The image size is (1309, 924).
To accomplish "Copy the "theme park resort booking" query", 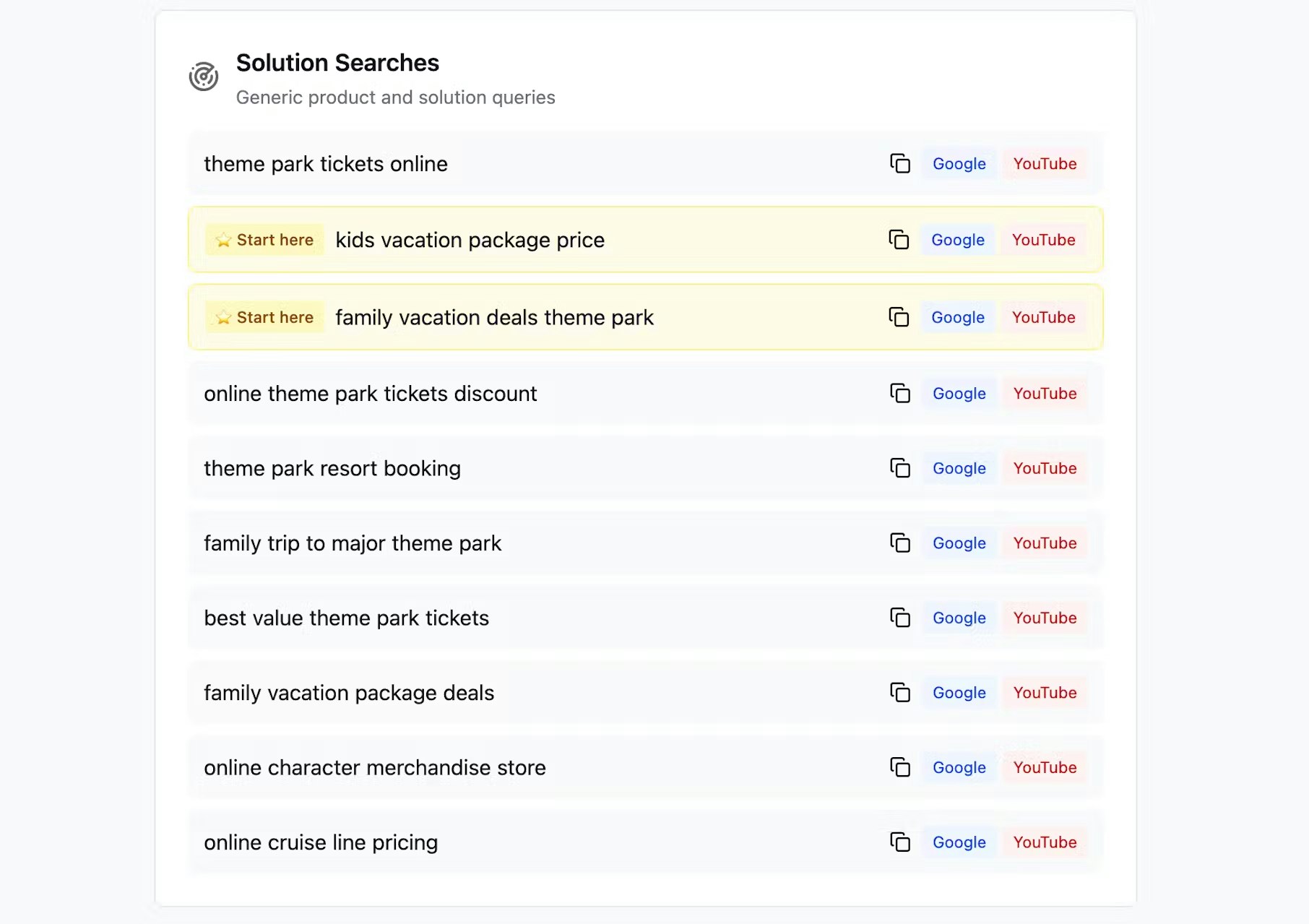I will click(900, 468).
